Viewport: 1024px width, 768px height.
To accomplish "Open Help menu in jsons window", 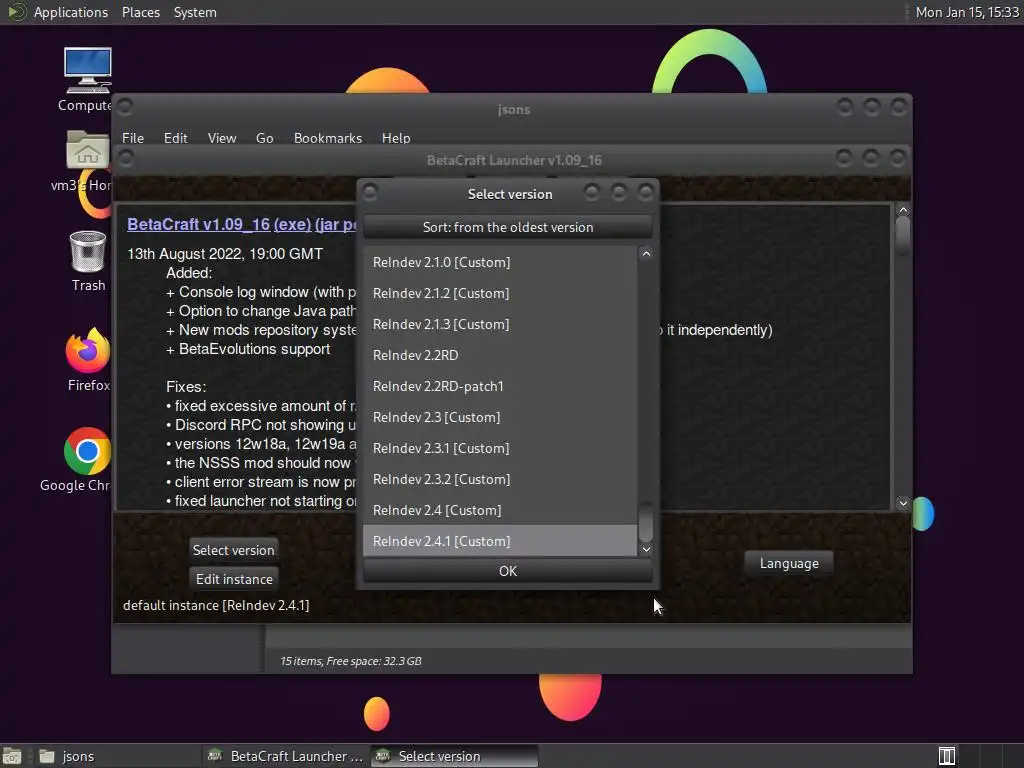I will [396, 138].
